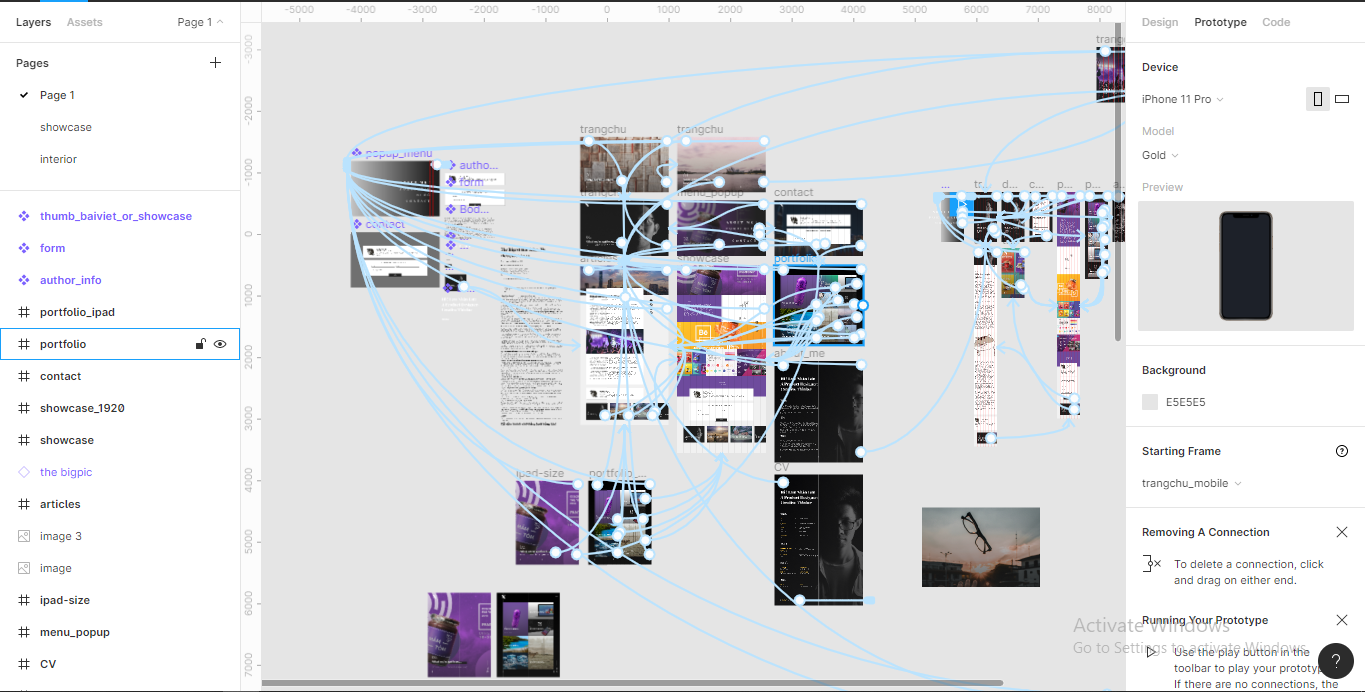Select landscape device orientation icon
Image resolution: width=1365 pixels, height=692 pixels.
(1342, 99)
